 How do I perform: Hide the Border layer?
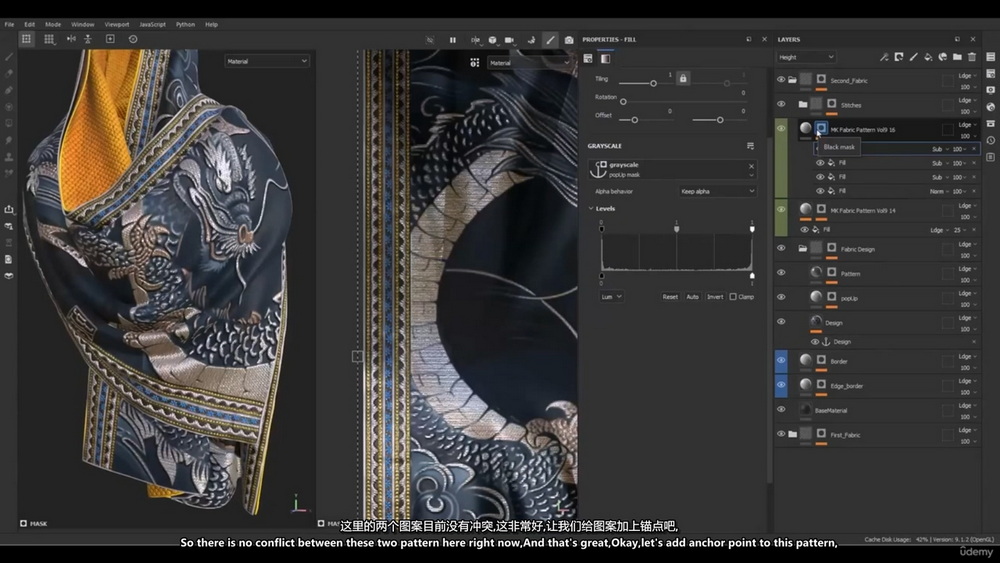[781, 360]
